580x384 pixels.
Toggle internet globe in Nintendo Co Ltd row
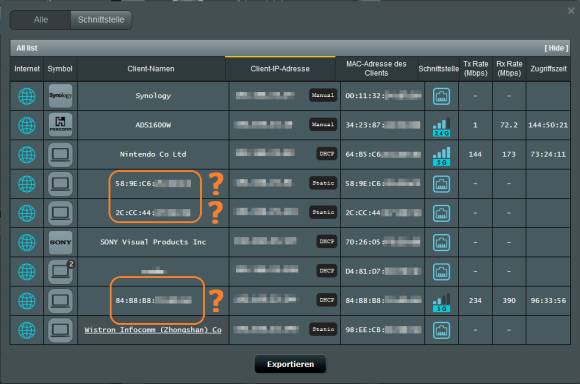27,155
